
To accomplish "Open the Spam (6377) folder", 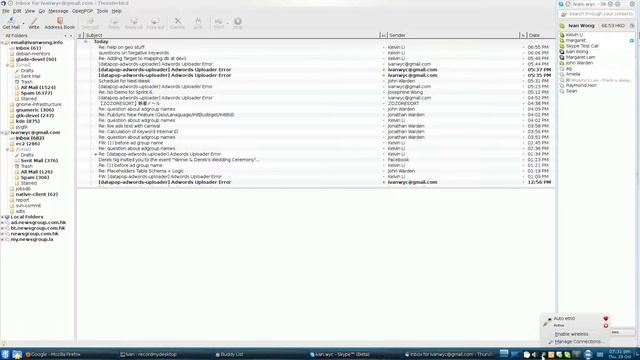I will tap(36, 93).
